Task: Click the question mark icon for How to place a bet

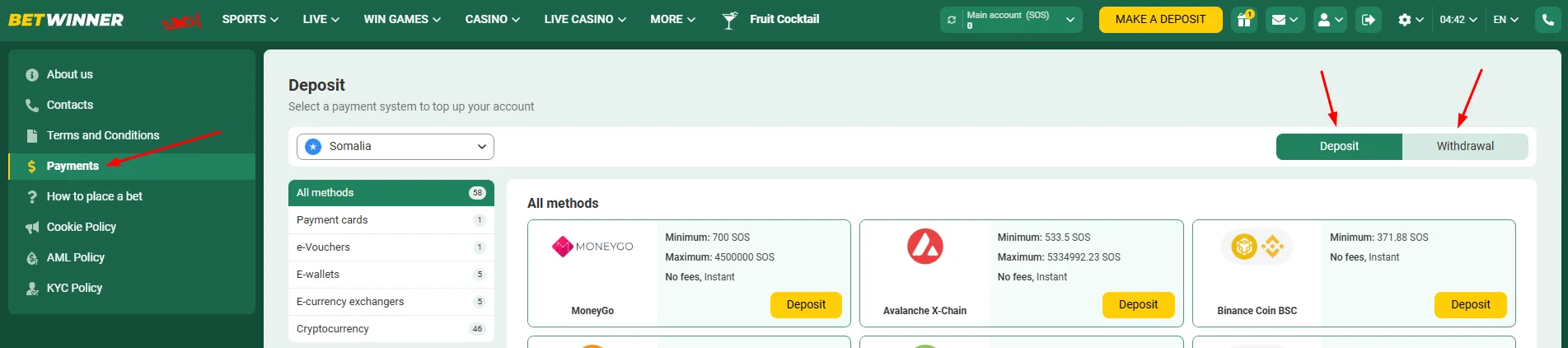Action: 32,197
